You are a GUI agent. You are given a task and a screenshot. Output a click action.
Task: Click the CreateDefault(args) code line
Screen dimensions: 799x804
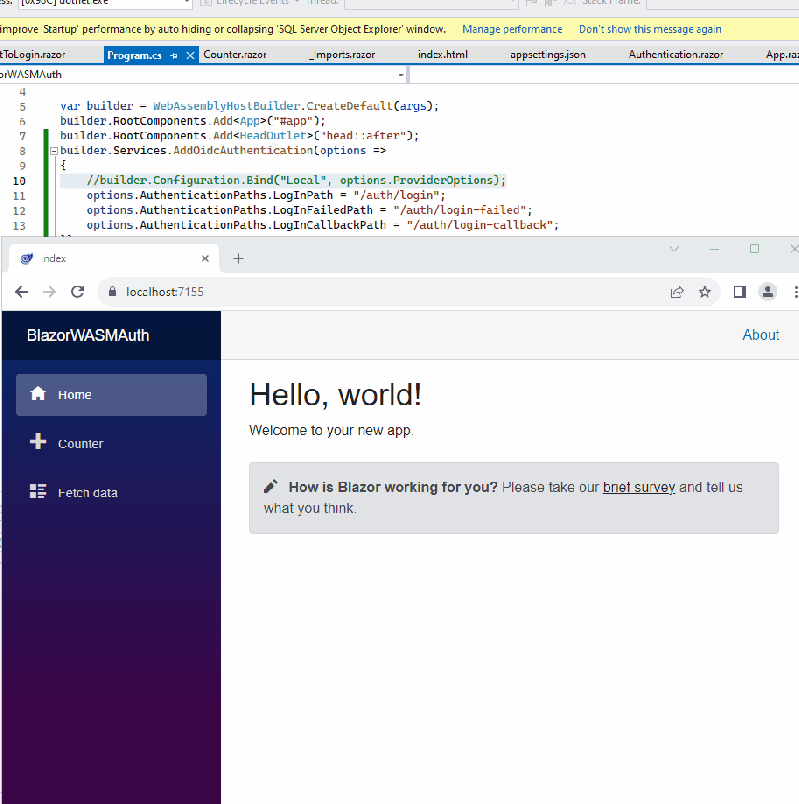pyautogui.click(x=249, y=106)
